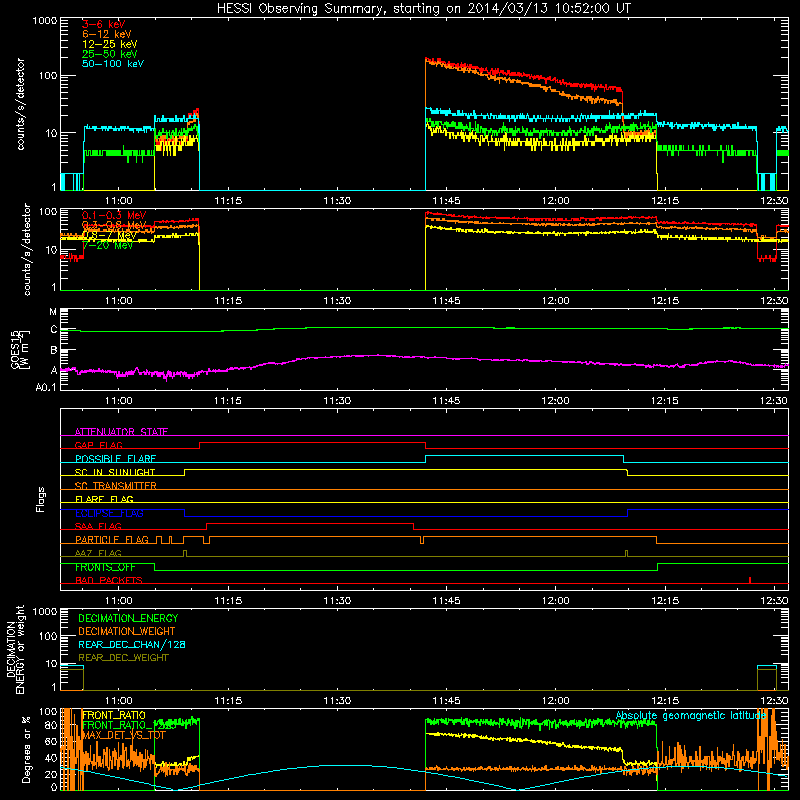Select the 25-50 keV legend label
The height and width of the screenshot is (800, 800).
110,54
